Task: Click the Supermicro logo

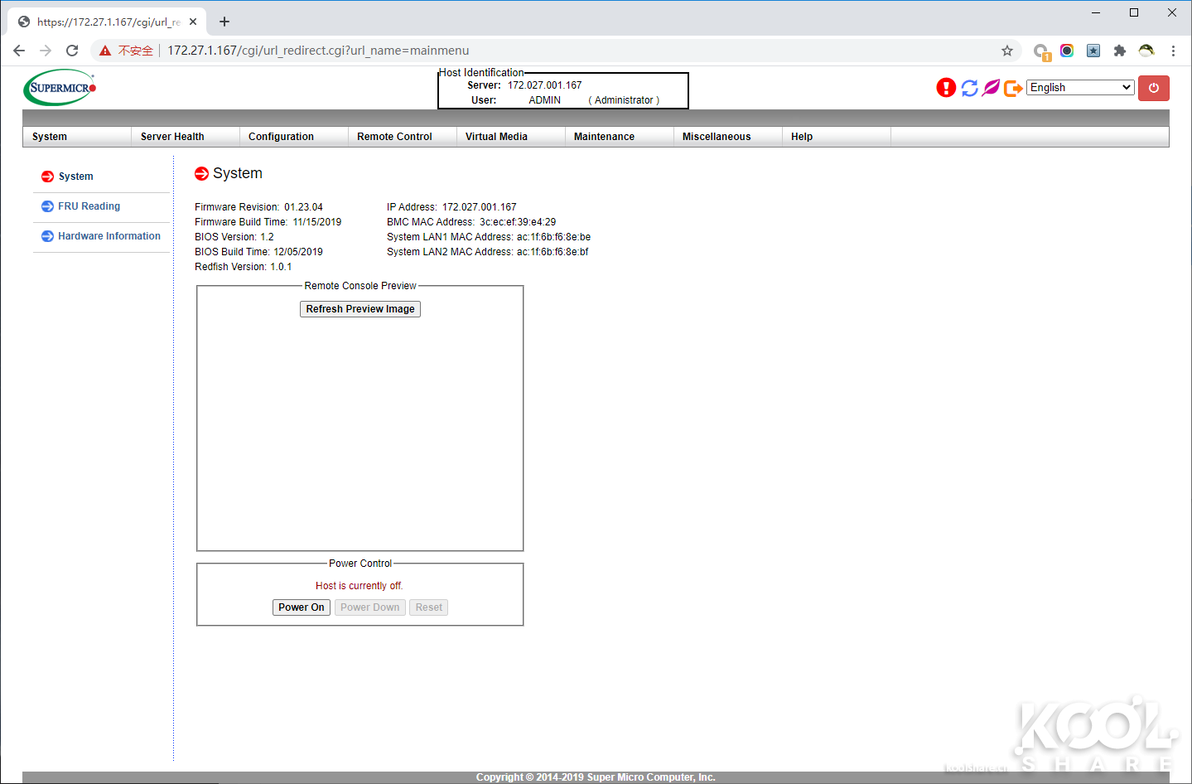Action: 59,87
